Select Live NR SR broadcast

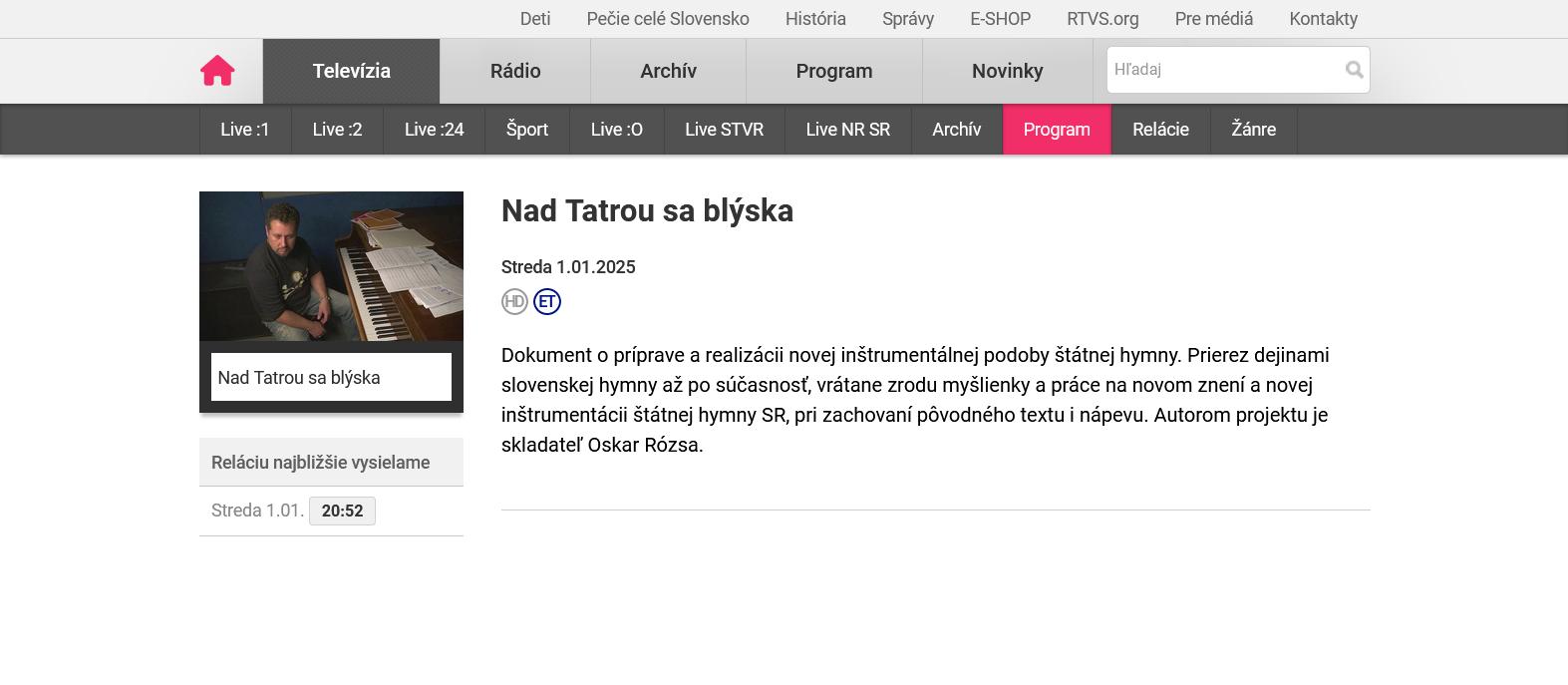coord(847,130)
